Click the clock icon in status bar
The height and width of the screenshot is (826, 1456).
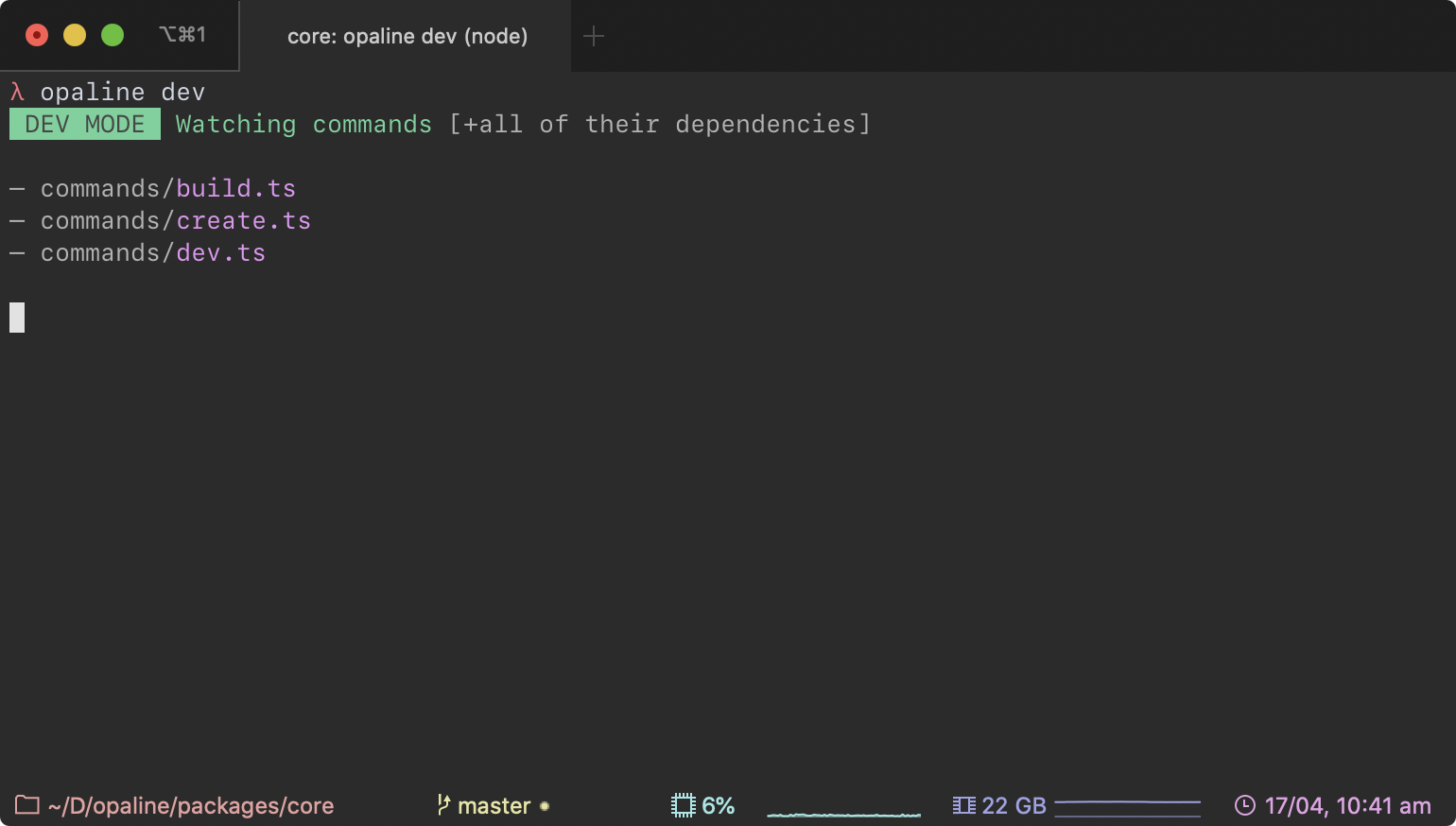click(1245, 805)
